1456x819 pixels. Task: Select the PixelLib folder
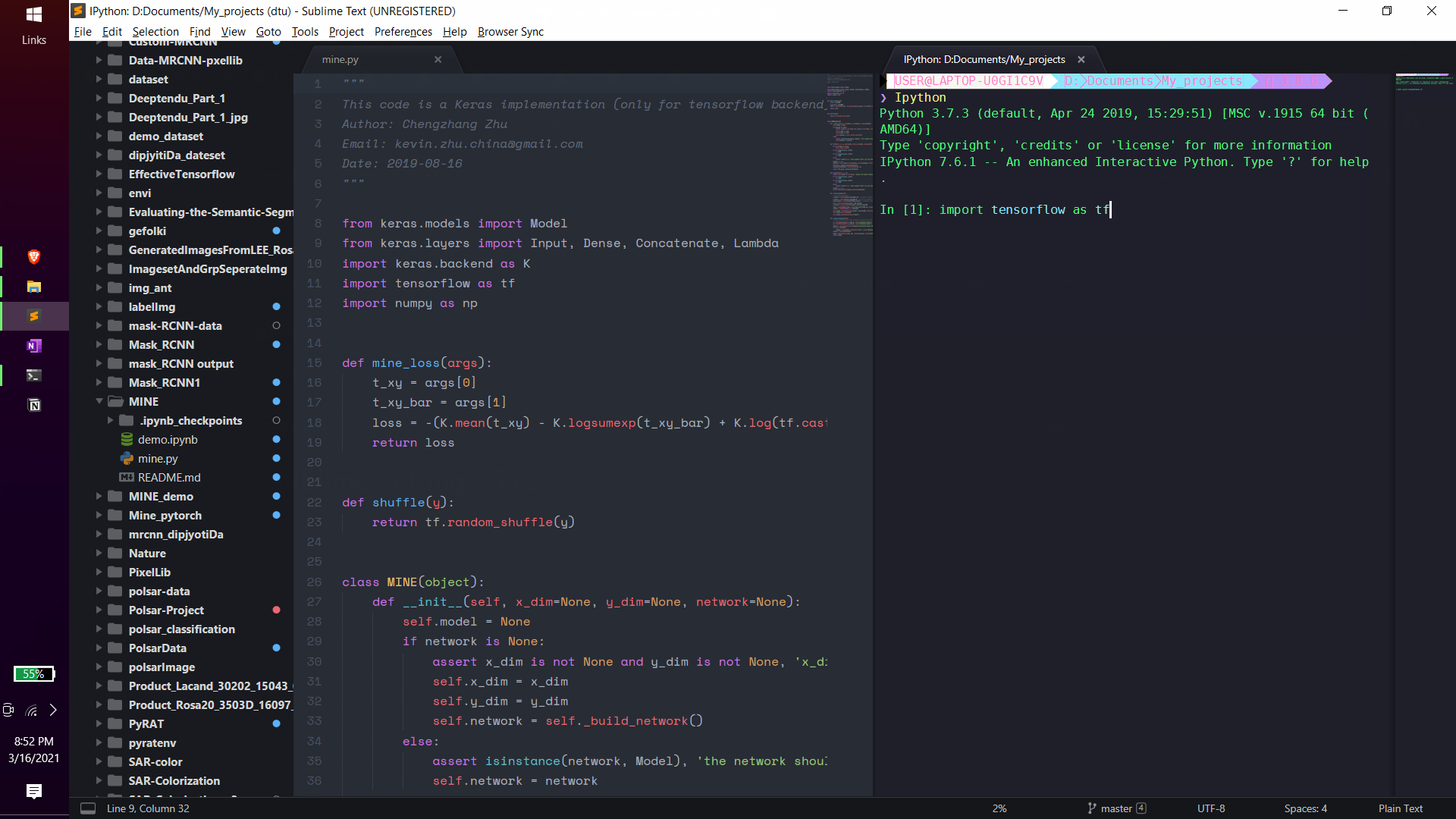pyautogui.click(x=149, y=573)
